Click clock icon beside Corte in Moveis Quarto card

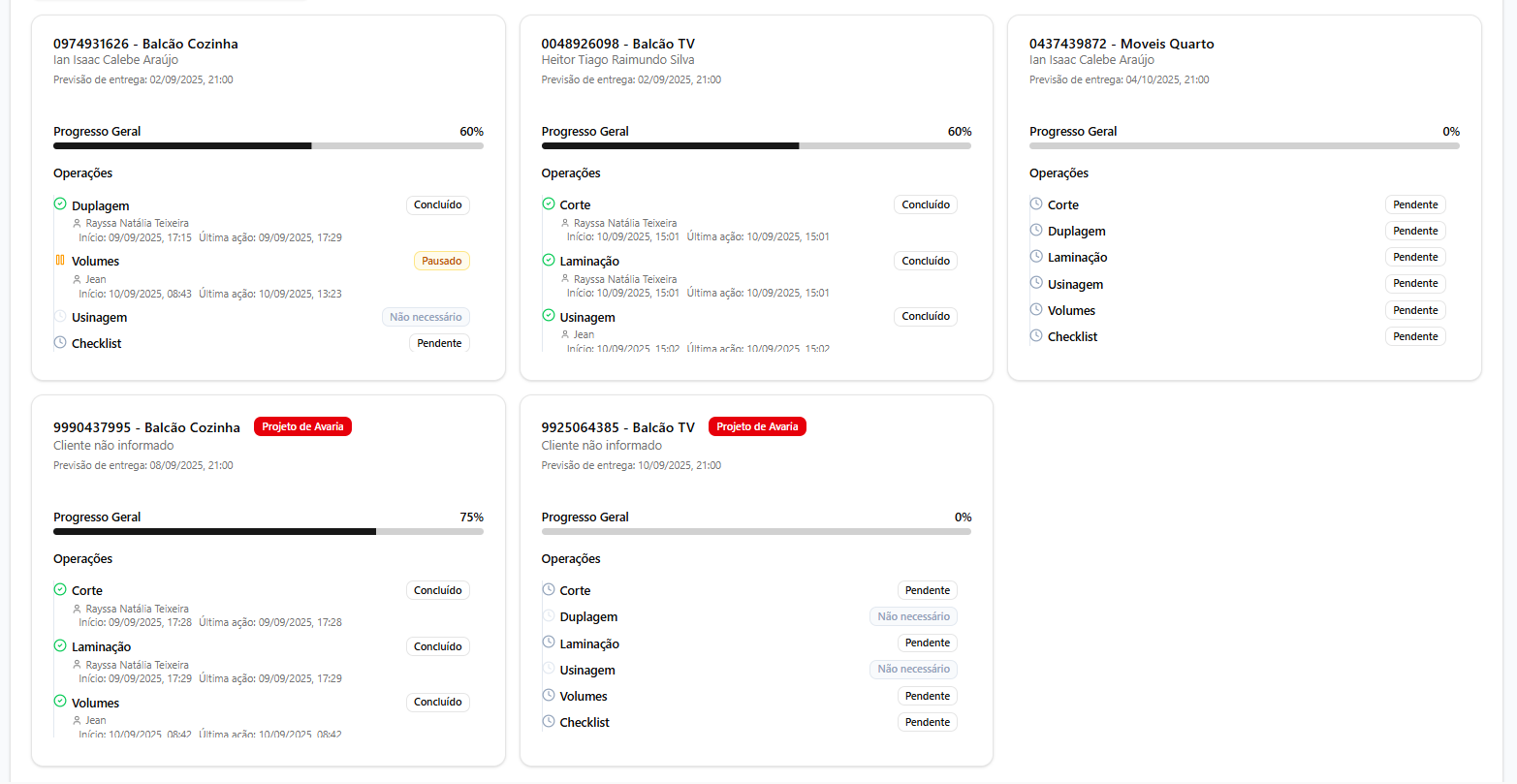tap(1036, 204)
